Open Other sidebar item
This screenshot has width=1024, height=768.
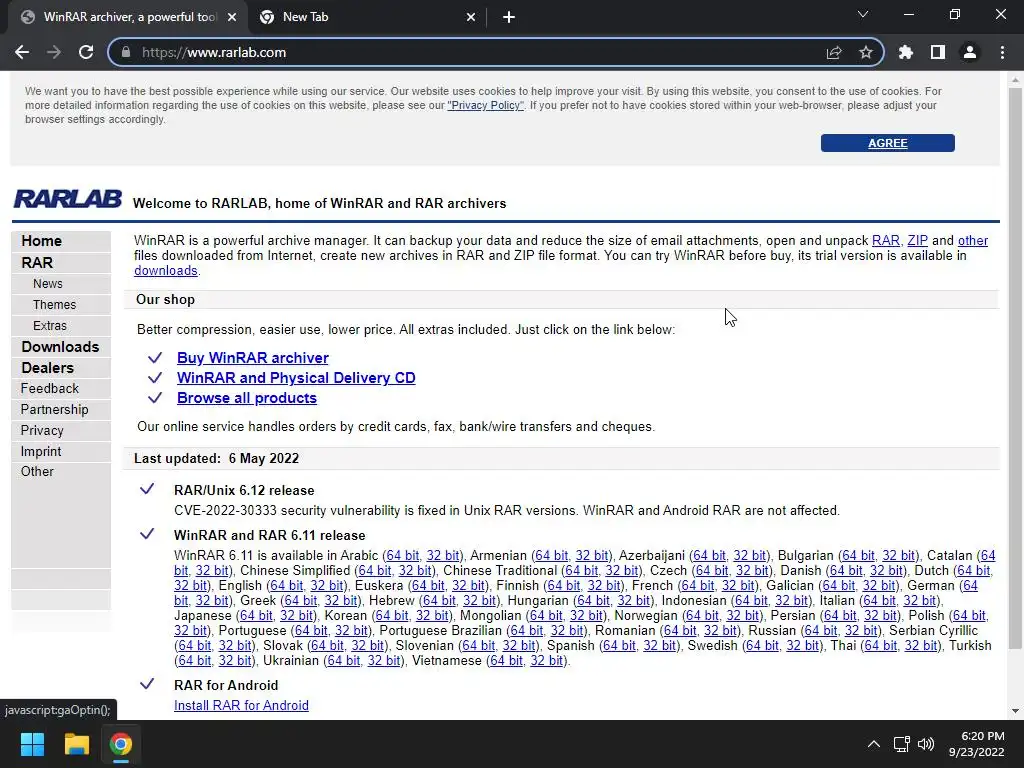pyautogui.click(x=37, y=472)
